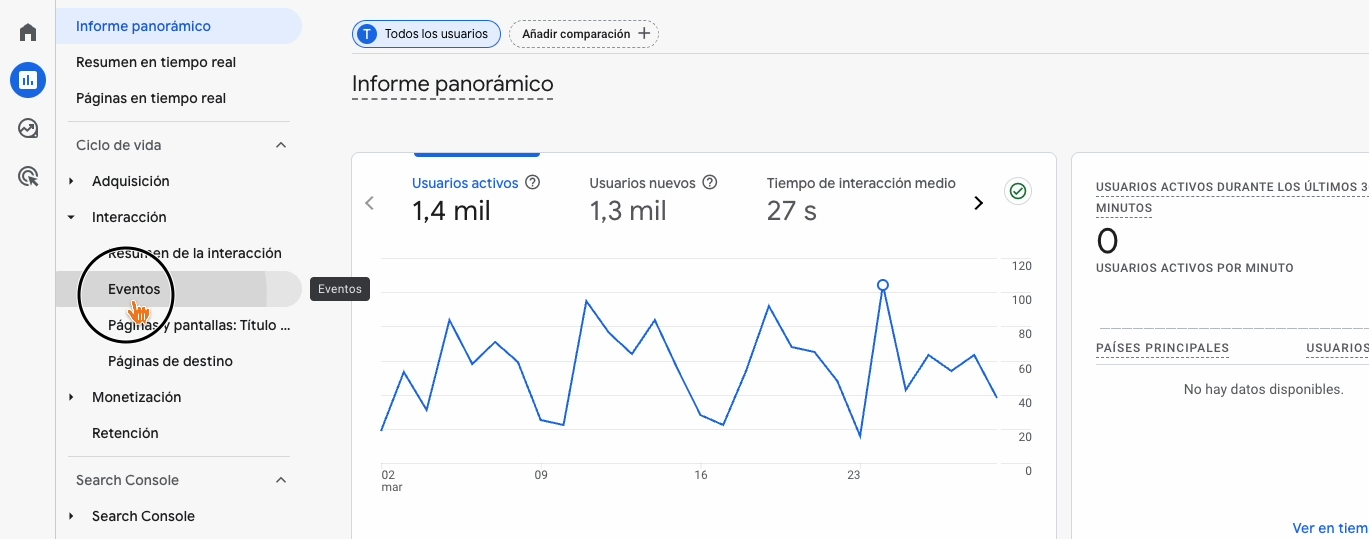Show previous metrics with left arrow

369,203
